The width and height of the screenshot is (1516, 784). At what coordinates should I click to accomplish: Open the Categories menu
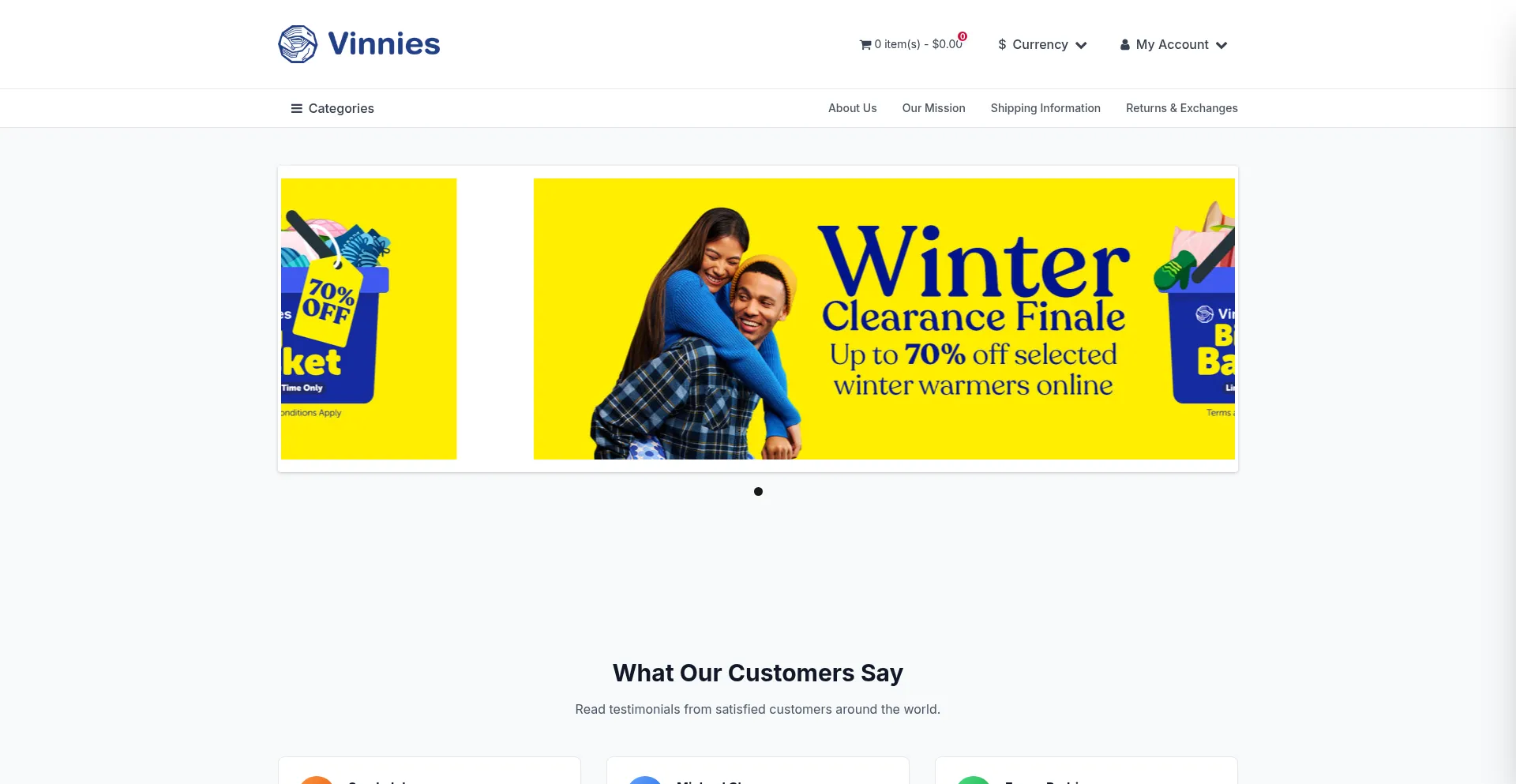point(332,108)
